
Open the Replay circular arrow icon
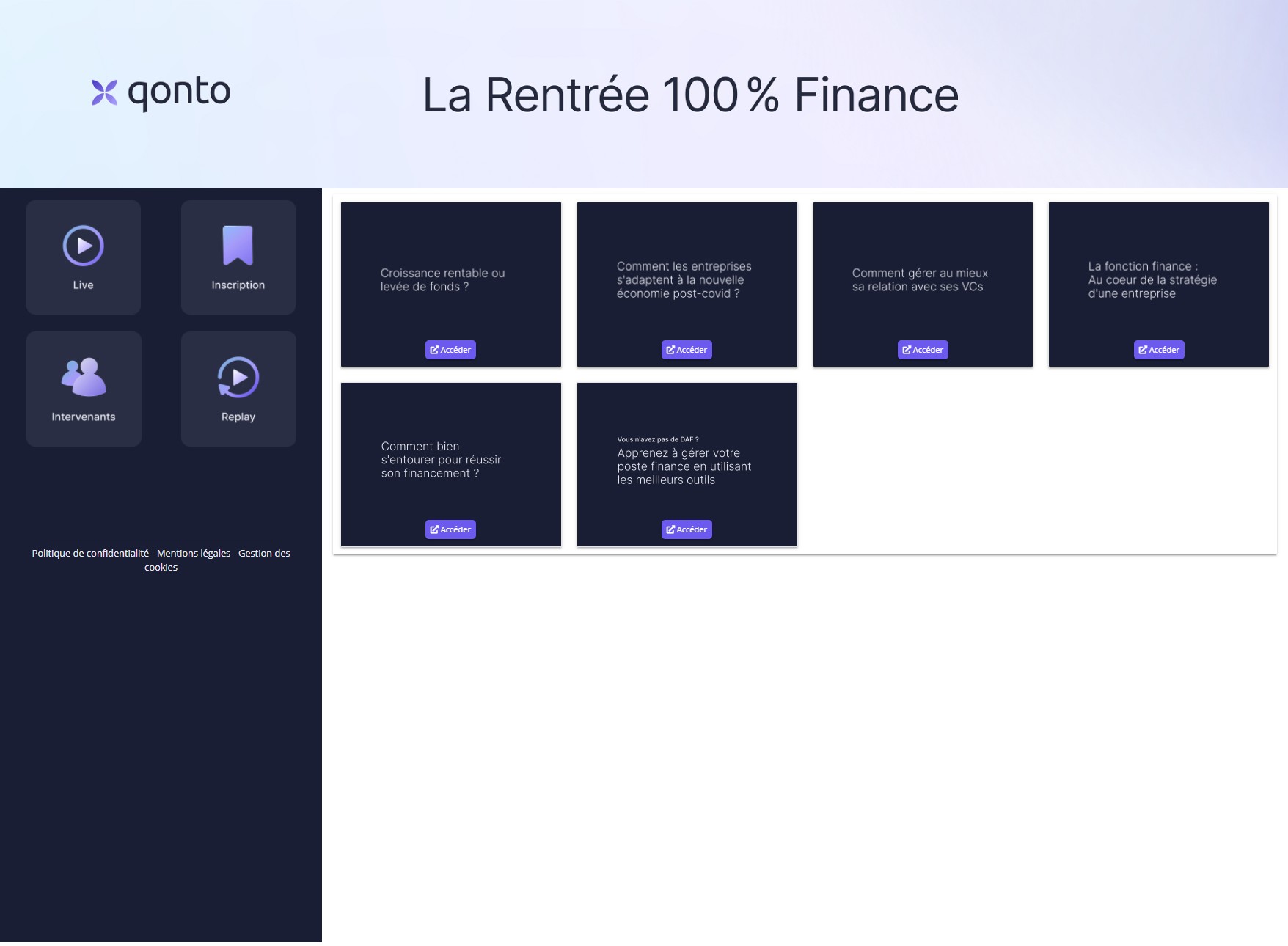238,378
